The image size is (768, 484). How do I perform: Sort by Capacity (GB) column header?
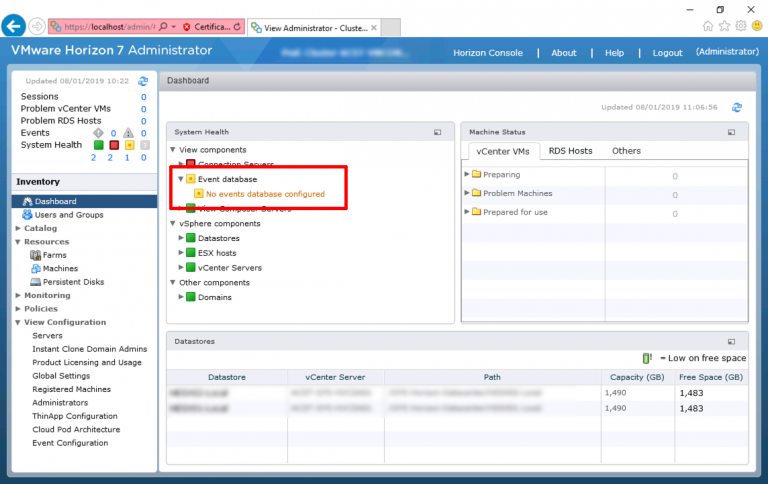click(x=637, y=377)
